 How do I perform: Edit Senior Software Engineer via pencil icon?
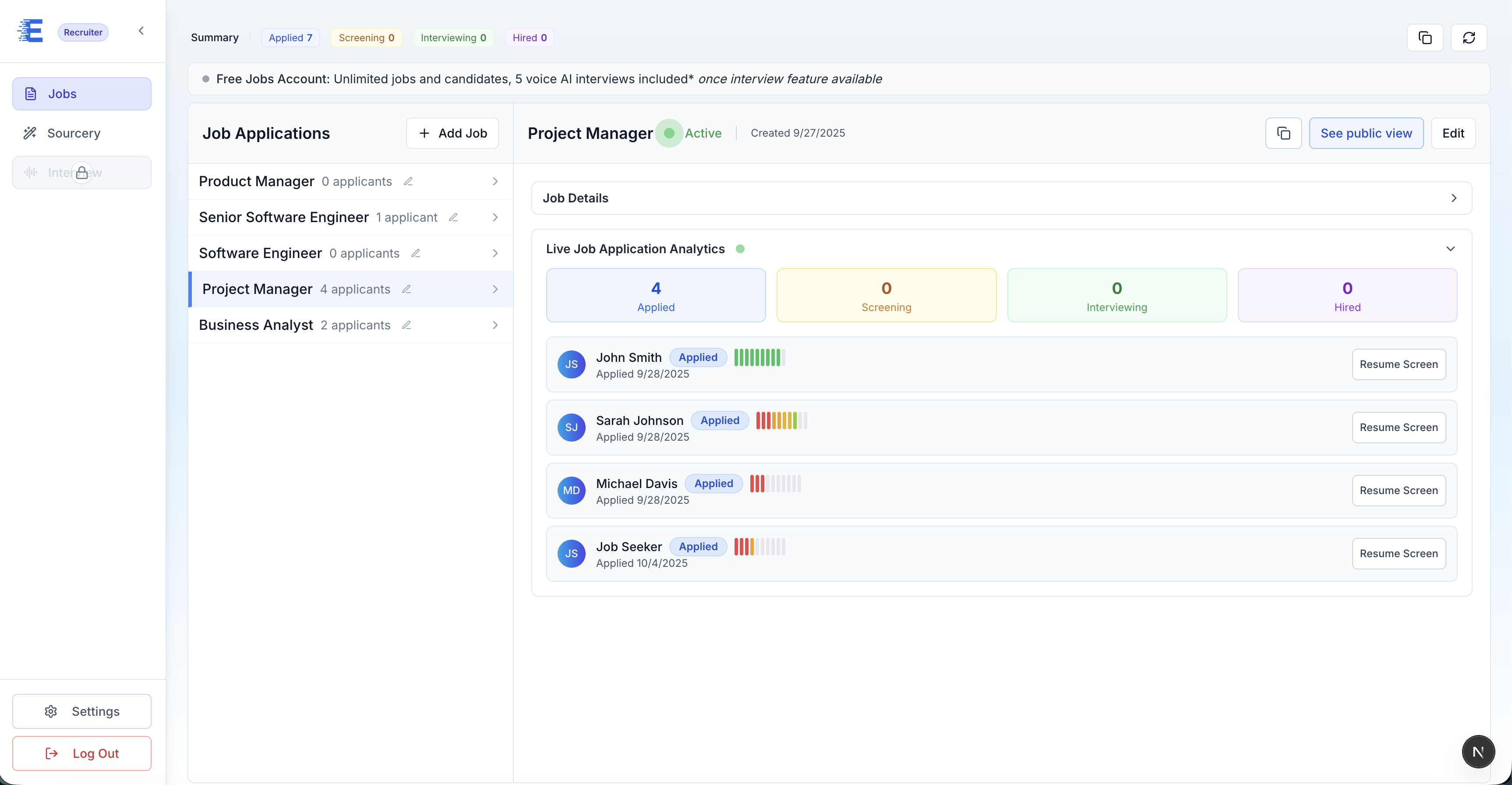[453, 217]
